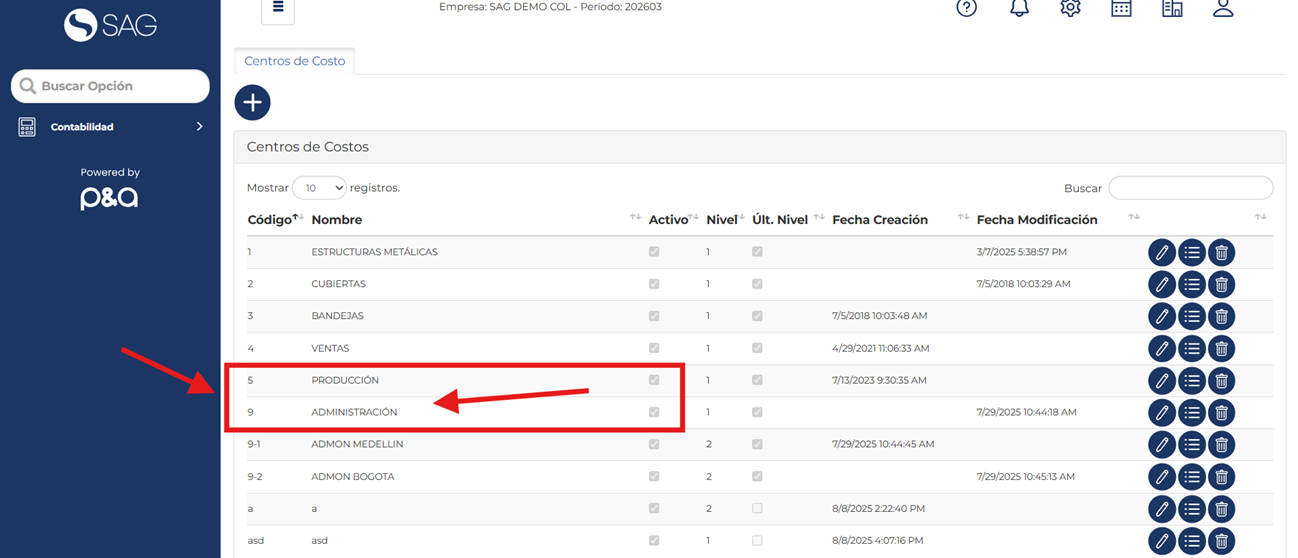Open the company building icon
The width and height of the screenshot is (1298, 558).
click(x=1172, y=8)
